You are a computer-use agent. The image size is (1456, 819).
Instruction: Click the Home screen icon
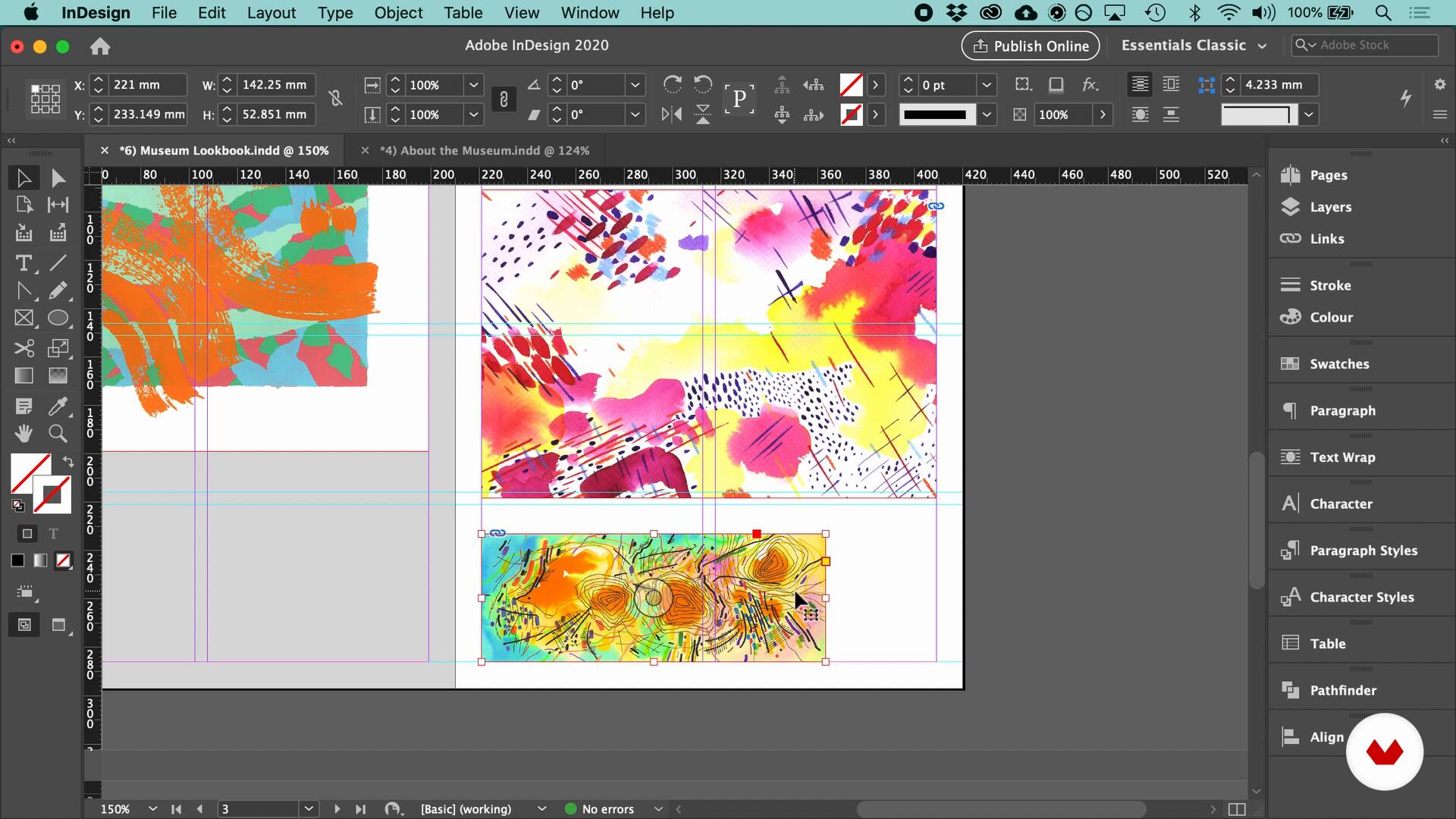[100, 46]
